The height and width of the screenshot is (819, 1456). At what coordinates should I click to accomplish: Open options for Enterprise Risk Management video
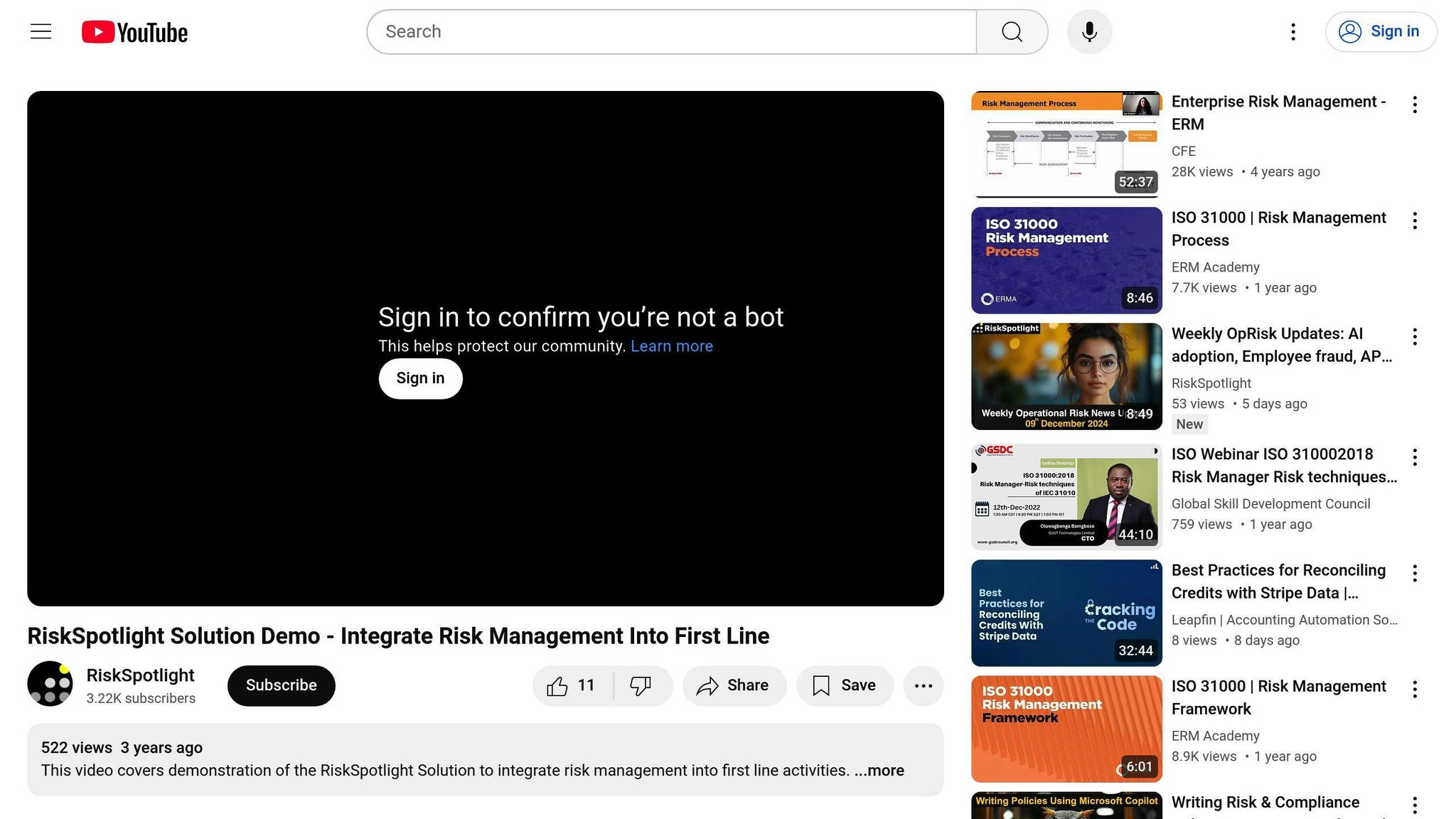point(1415,105)
